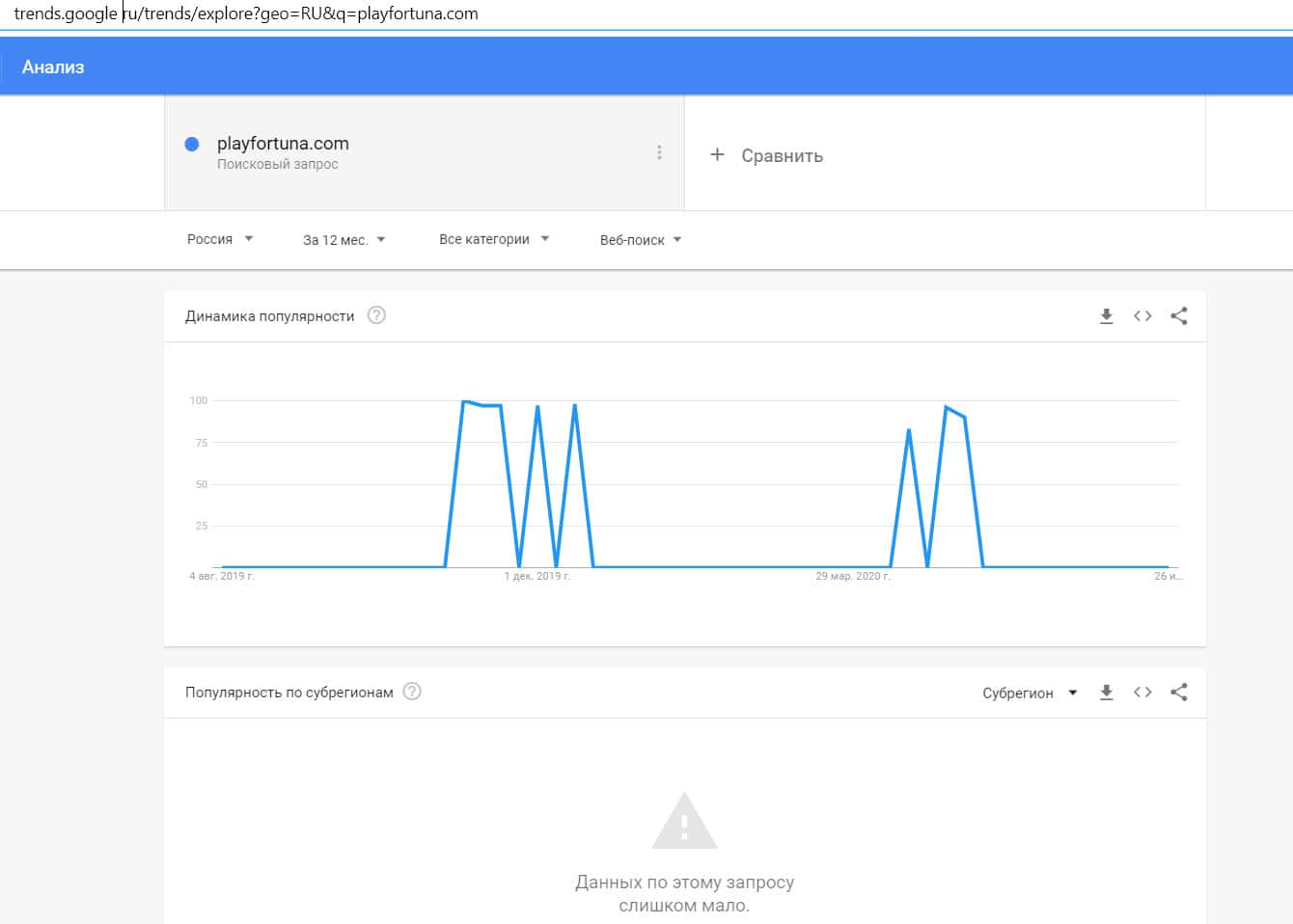Get embed code for Популярность по субрегионам
1293x924 pixels.
pyautogui.click(x=1142, y=692)
